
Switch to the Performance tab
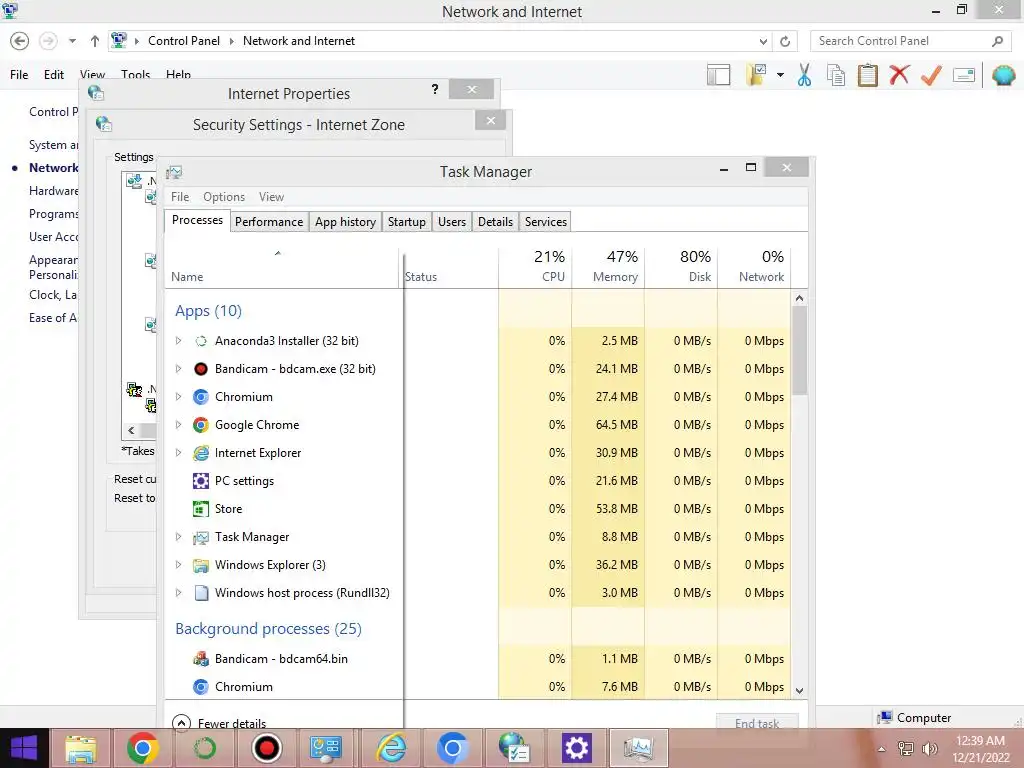click(269, 222)
